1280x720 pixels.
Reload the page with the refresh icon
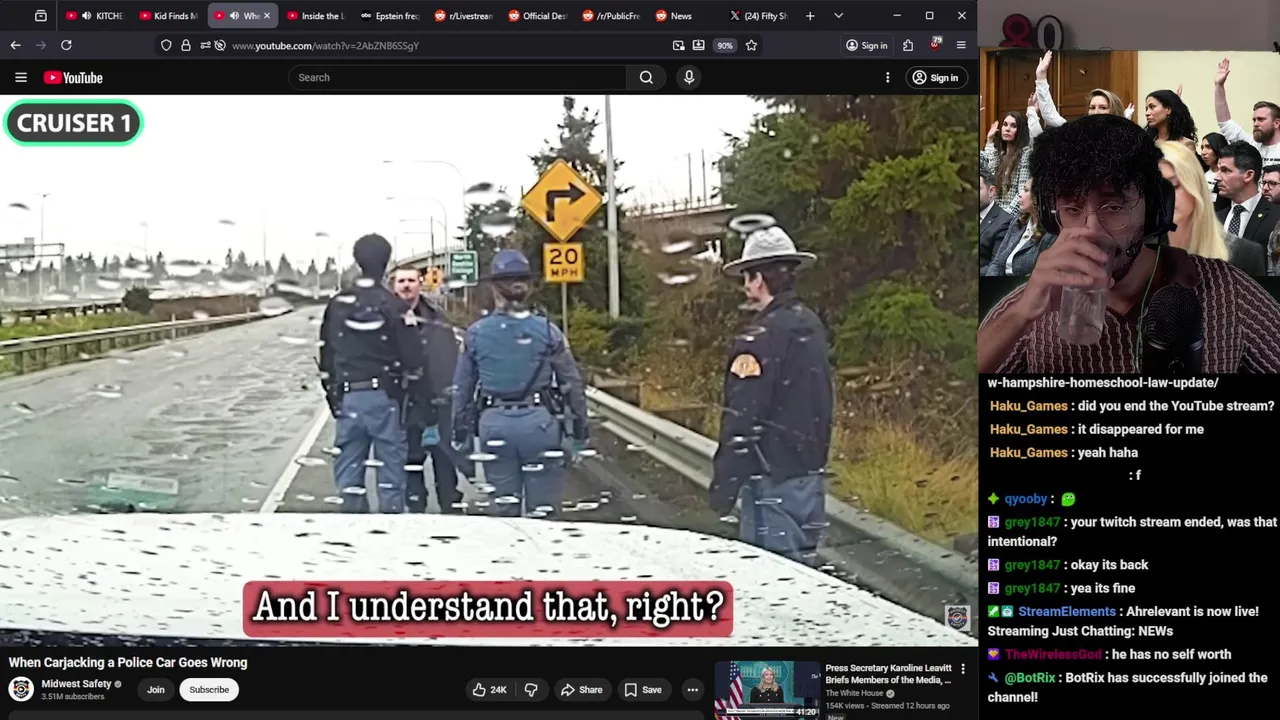pyautogui.click(x=66, y=45)
